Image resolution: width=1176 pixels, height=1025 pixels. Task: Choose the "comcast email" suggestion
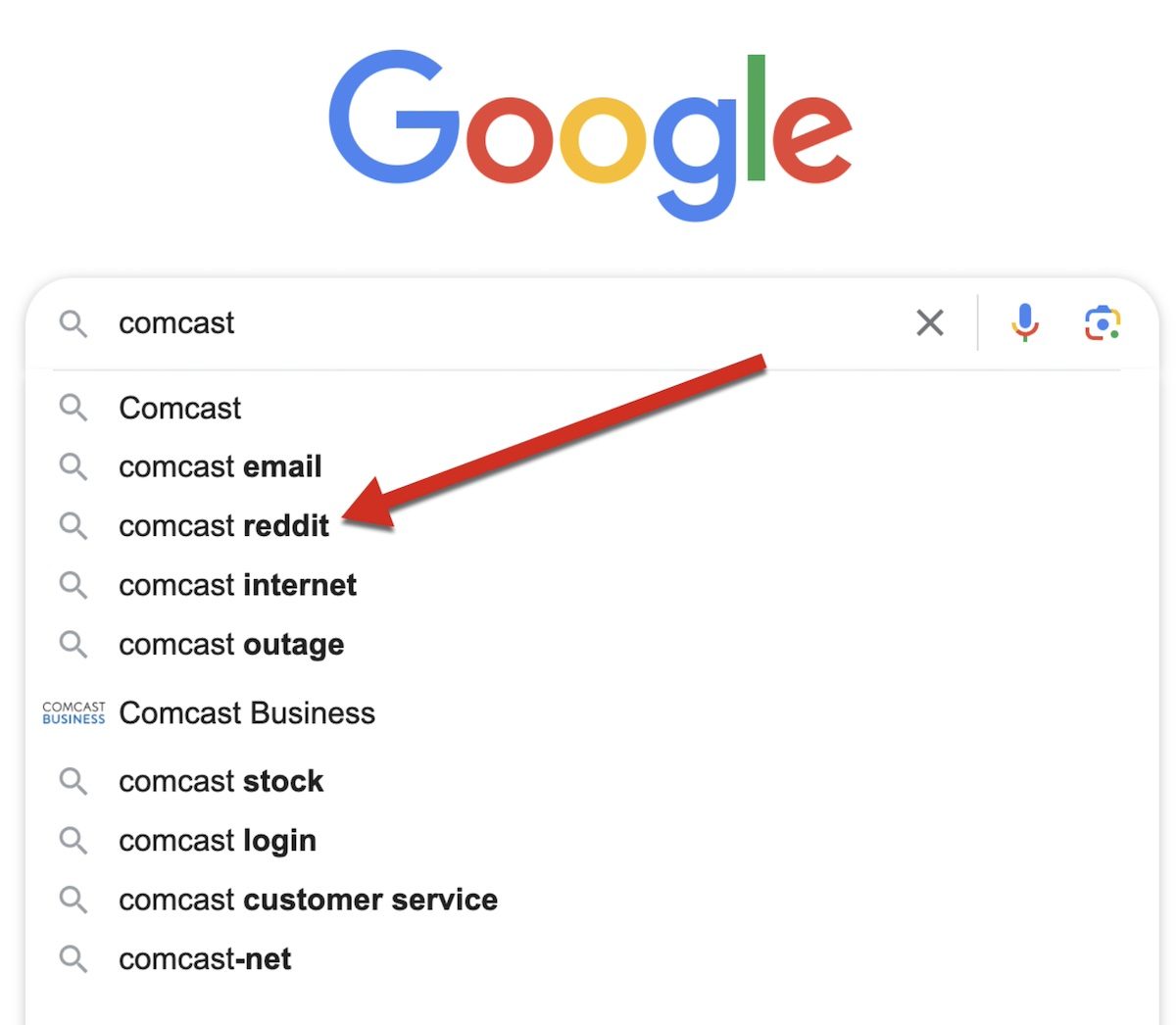pos(220,467)
